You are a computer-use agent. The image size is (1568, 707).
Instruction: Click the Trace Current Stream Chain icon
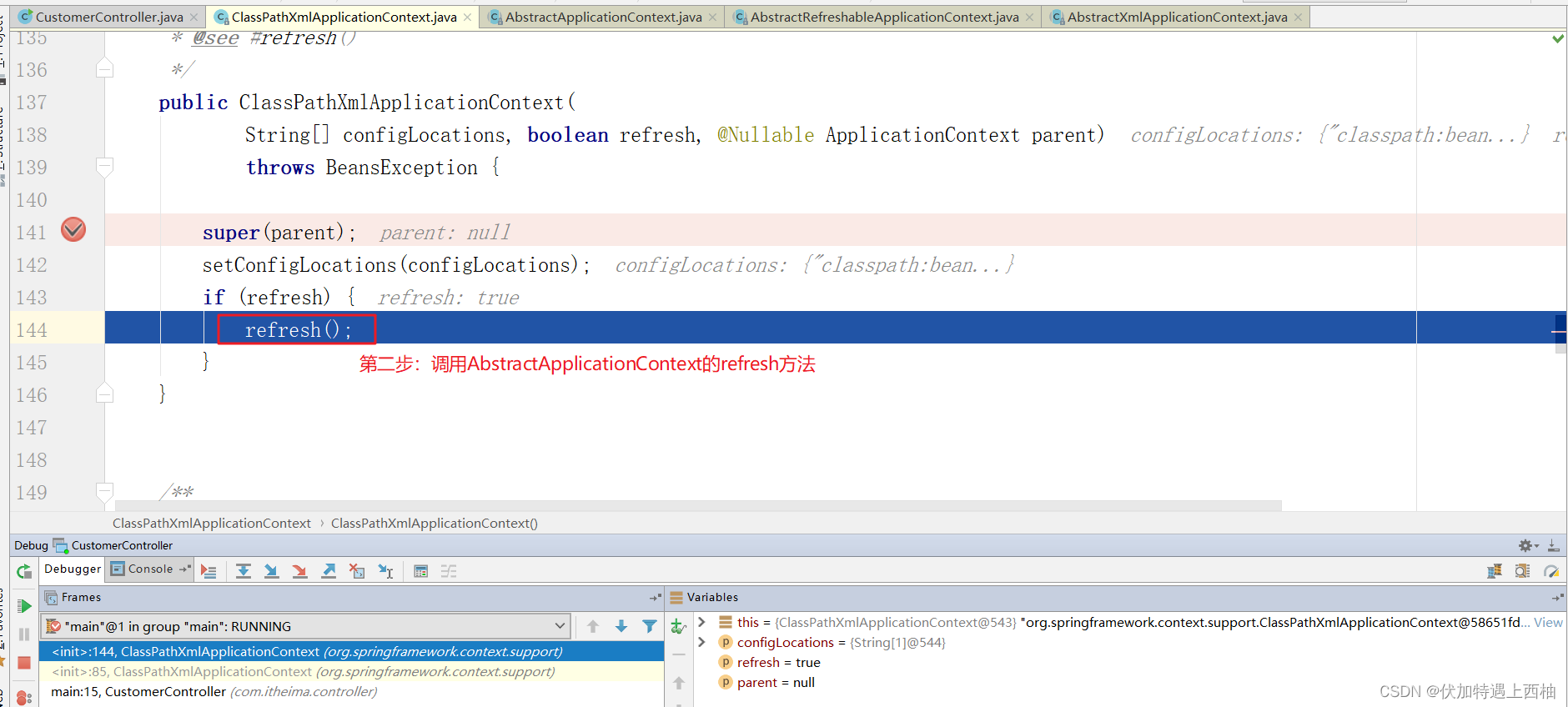point(449,571)
